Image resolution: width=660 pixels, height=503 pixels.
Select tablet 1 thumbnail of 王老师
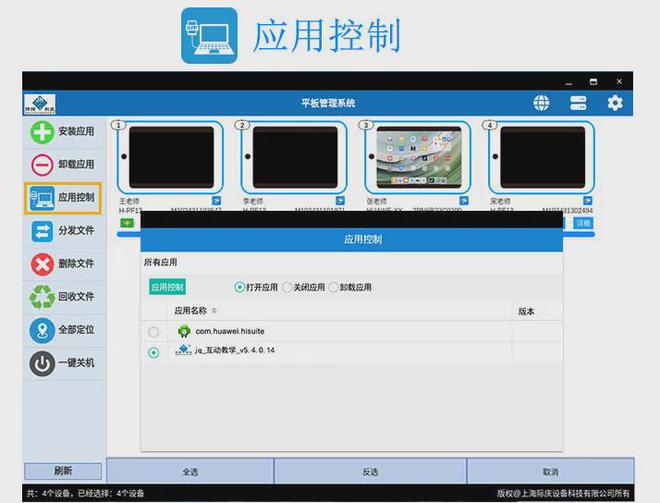click(x=170, y=157)
